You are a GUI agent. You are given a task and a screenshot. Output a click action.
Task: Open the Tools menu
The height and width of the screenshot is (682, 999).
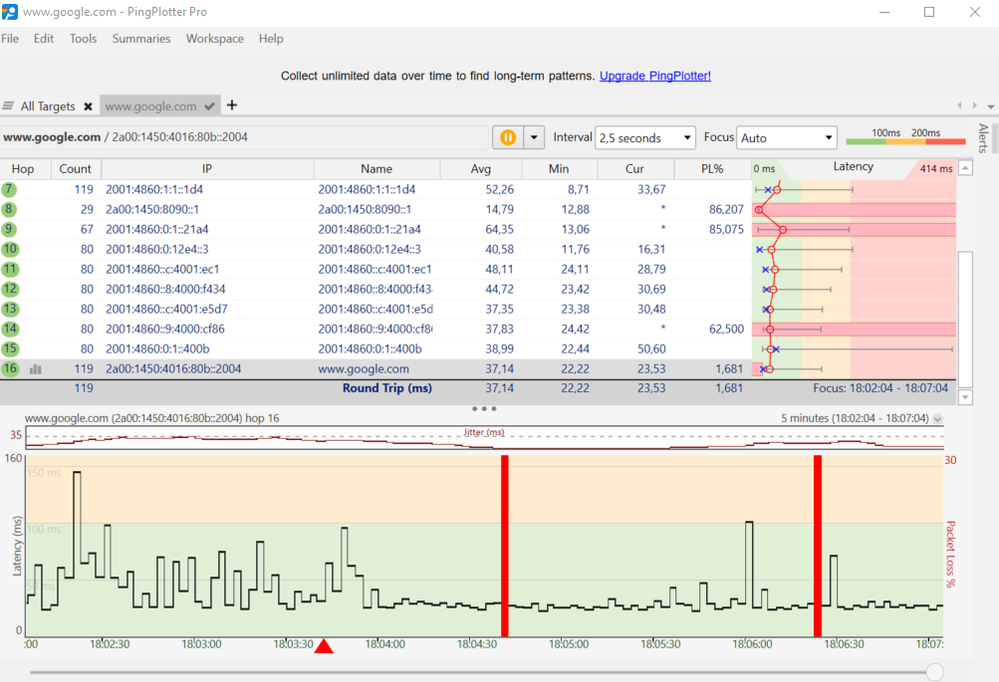(x=83, y=38)
